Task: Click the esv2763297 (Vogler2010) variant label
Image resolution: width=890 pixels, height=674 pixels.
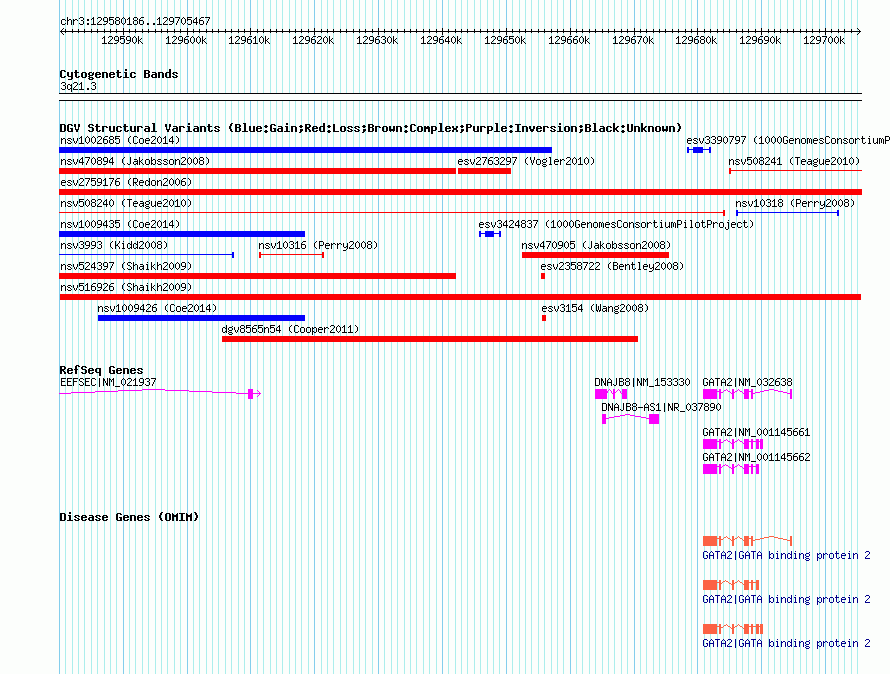Action: pos(526,161)
